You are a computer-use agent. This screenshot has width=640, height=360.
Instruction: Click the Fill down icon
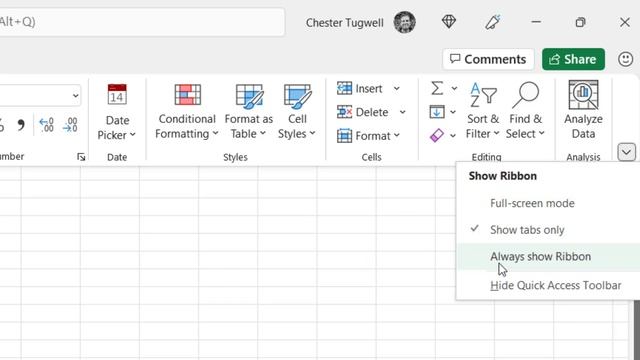437,112
